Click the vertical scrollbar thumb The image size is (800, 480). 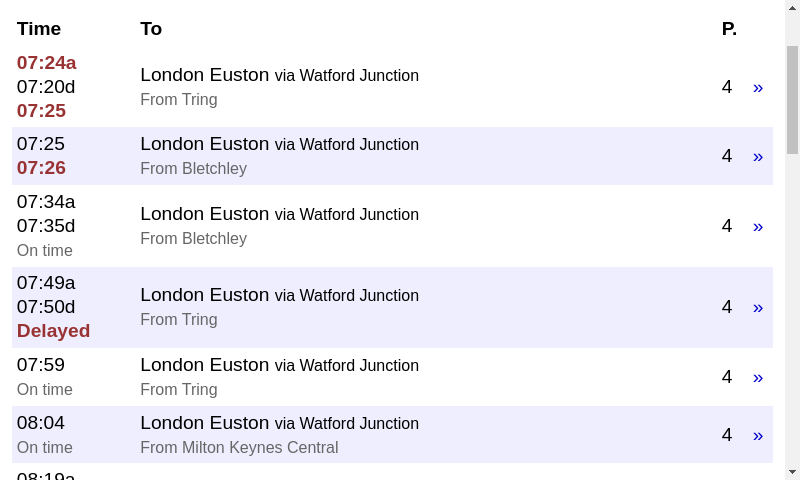click(792, 100)
